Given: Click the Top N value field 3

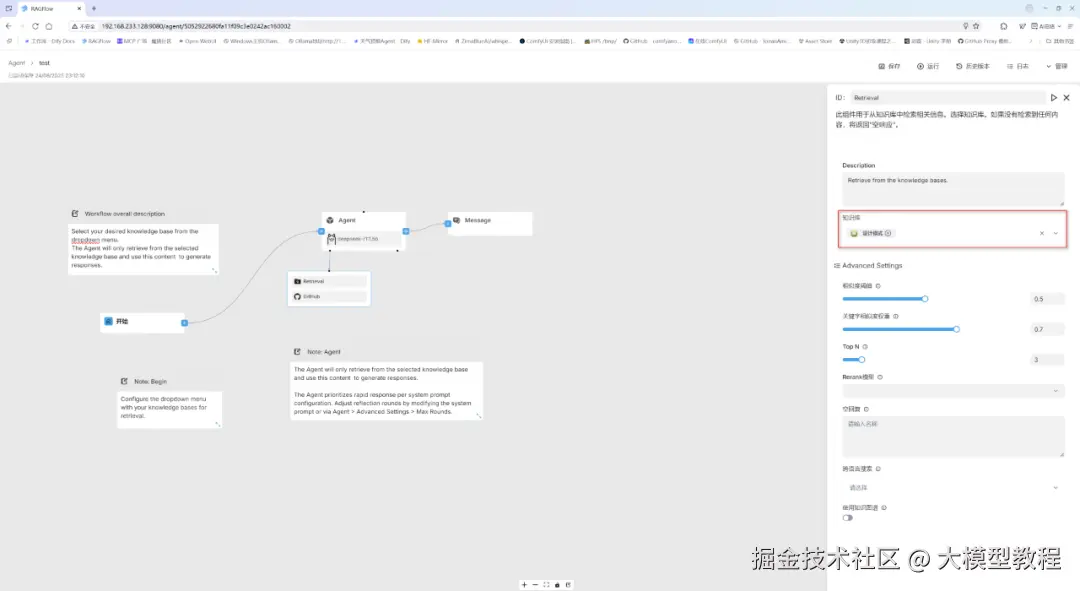Looking at the screenshot, I should [x=1047, y=360].
